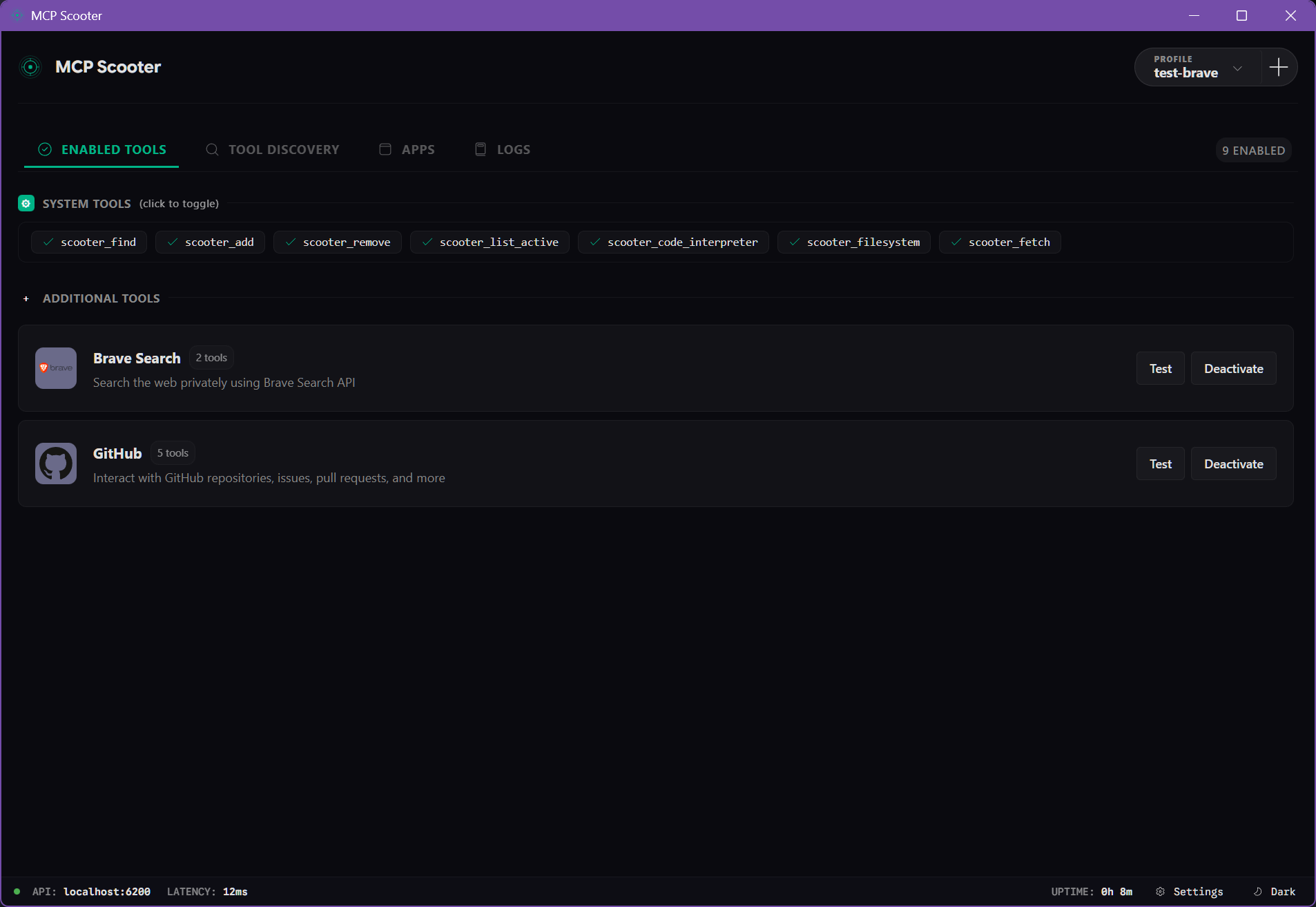Click the Logs tab document icon
The image size is (1316, 907).
(x=481, y=149)
